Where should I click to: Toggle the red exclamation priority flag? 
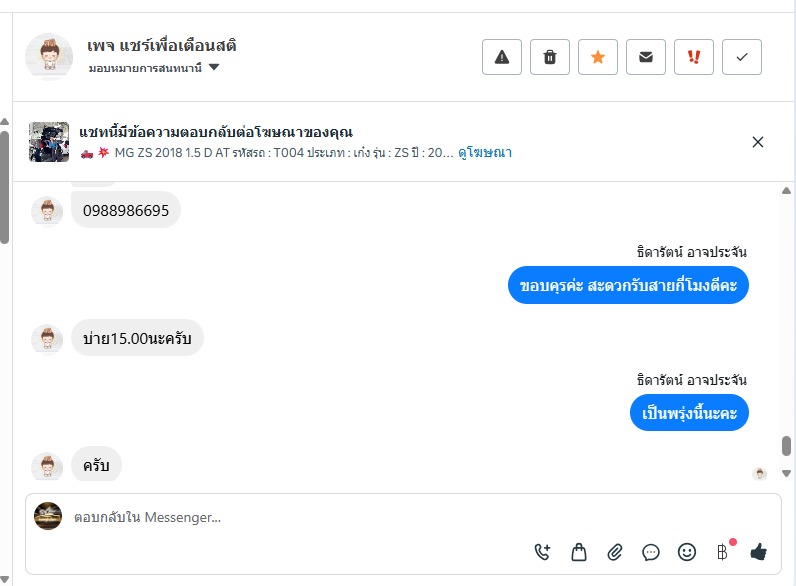click(x=694, y=57)
